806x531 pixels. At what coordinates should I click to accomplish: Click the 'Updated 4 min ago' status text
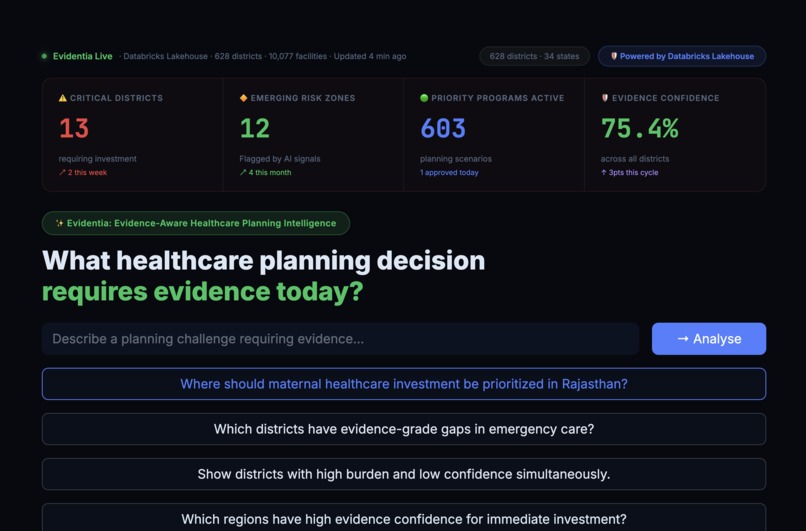[x=370, y=56]
